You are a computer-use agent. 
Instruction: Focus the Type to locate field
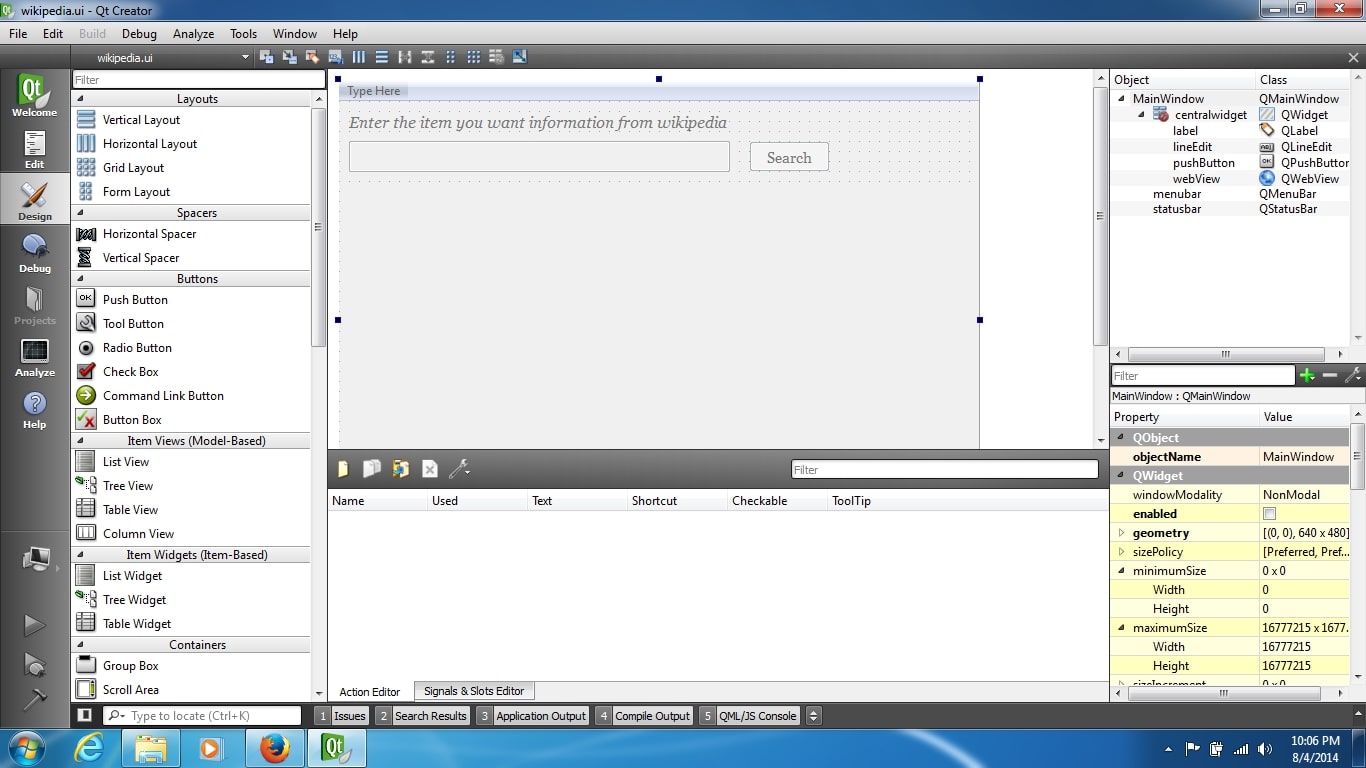[202, 716]
